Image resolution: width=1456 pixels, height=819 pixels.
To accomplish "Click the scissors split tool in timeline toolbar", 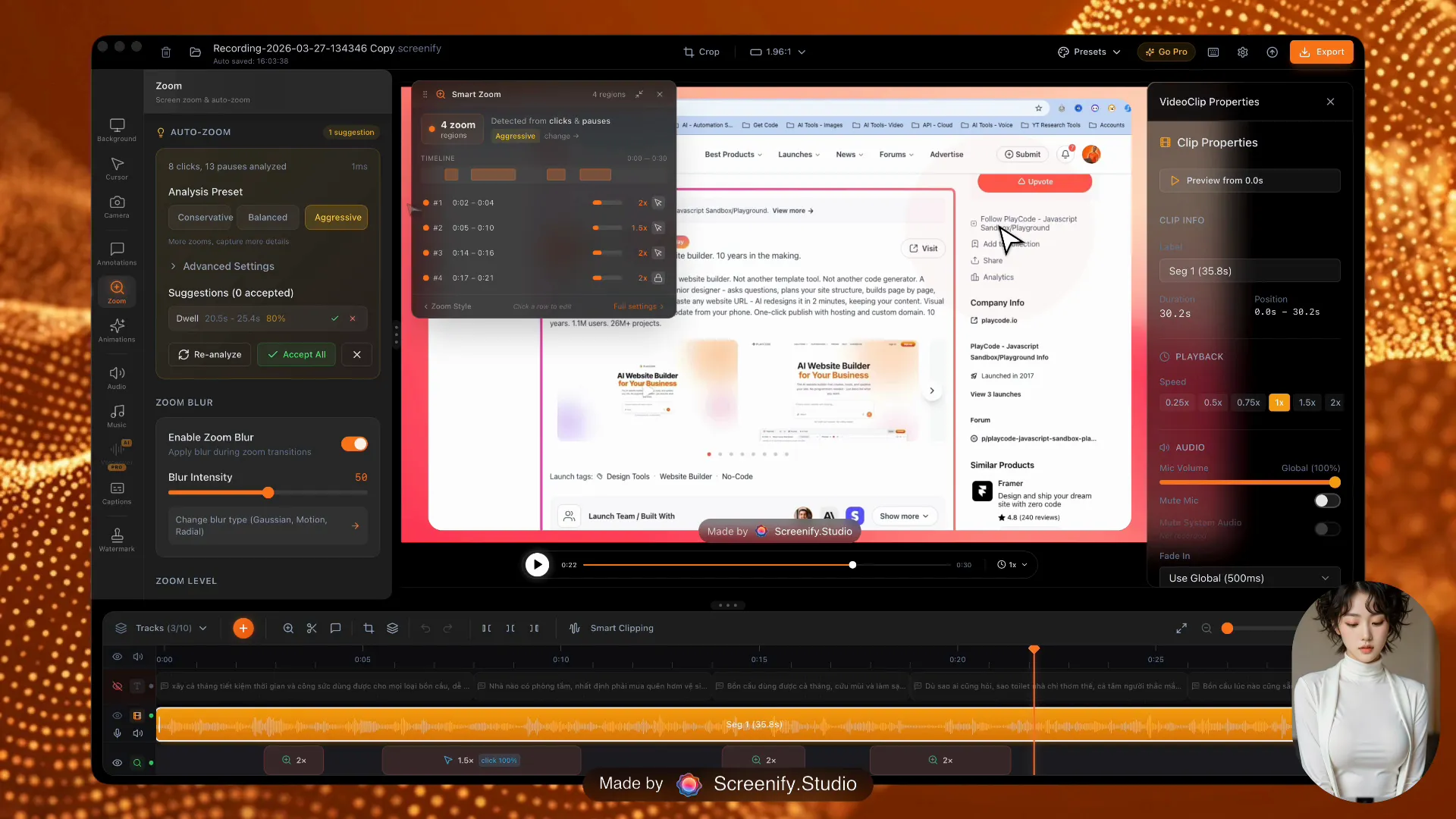I will [312, 628].
